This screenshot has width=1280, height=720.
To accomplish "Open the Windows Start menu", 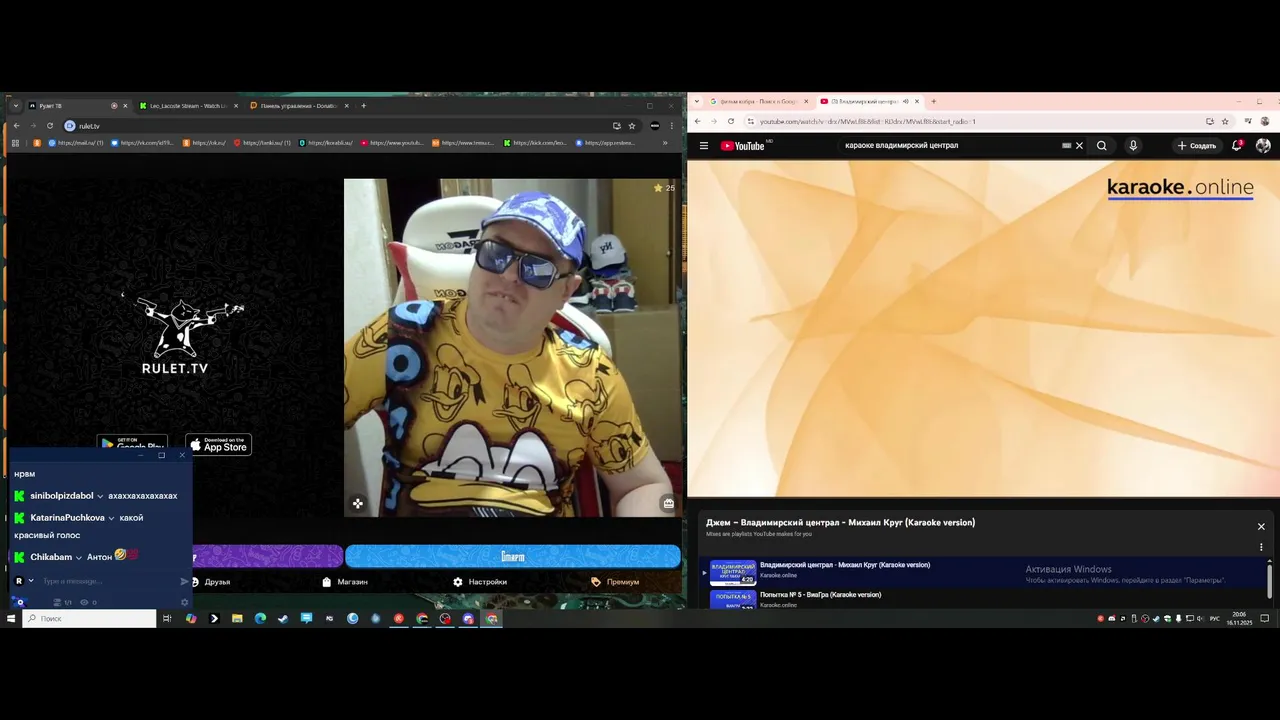I will click(x=11, y=619).
